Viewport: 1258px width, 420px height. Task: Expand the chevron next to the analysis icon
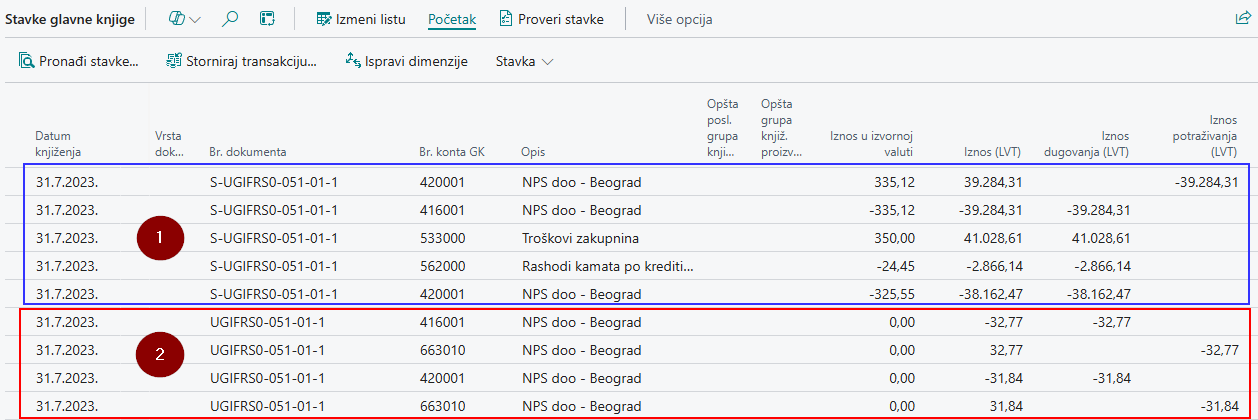click(195, 19)
